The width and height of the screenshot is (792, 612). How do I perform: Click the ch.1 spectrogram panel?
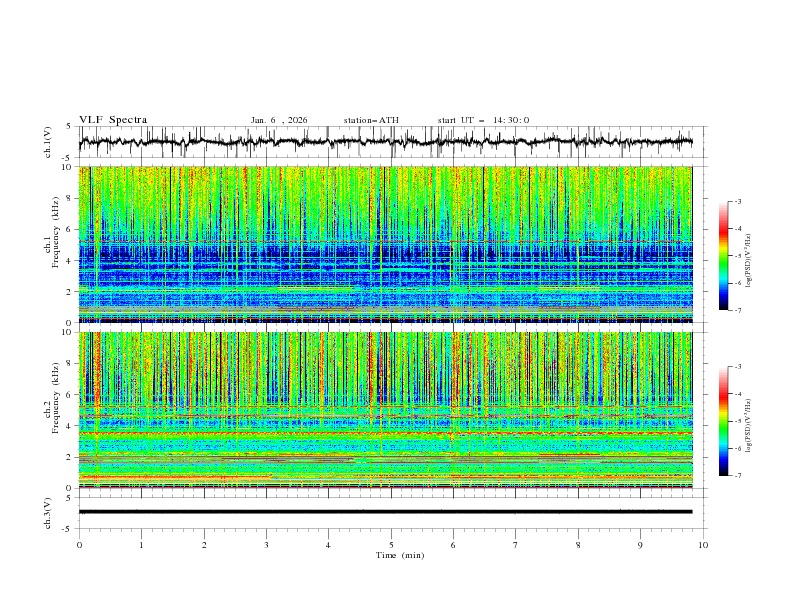385,244
